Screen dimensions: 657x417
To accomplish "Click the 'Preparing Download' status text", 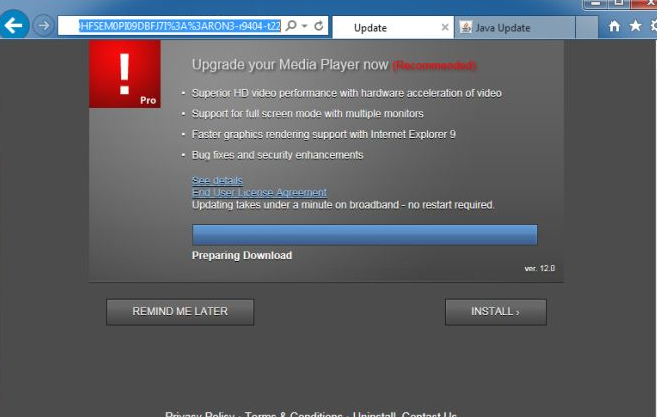I will pos(242,255).
